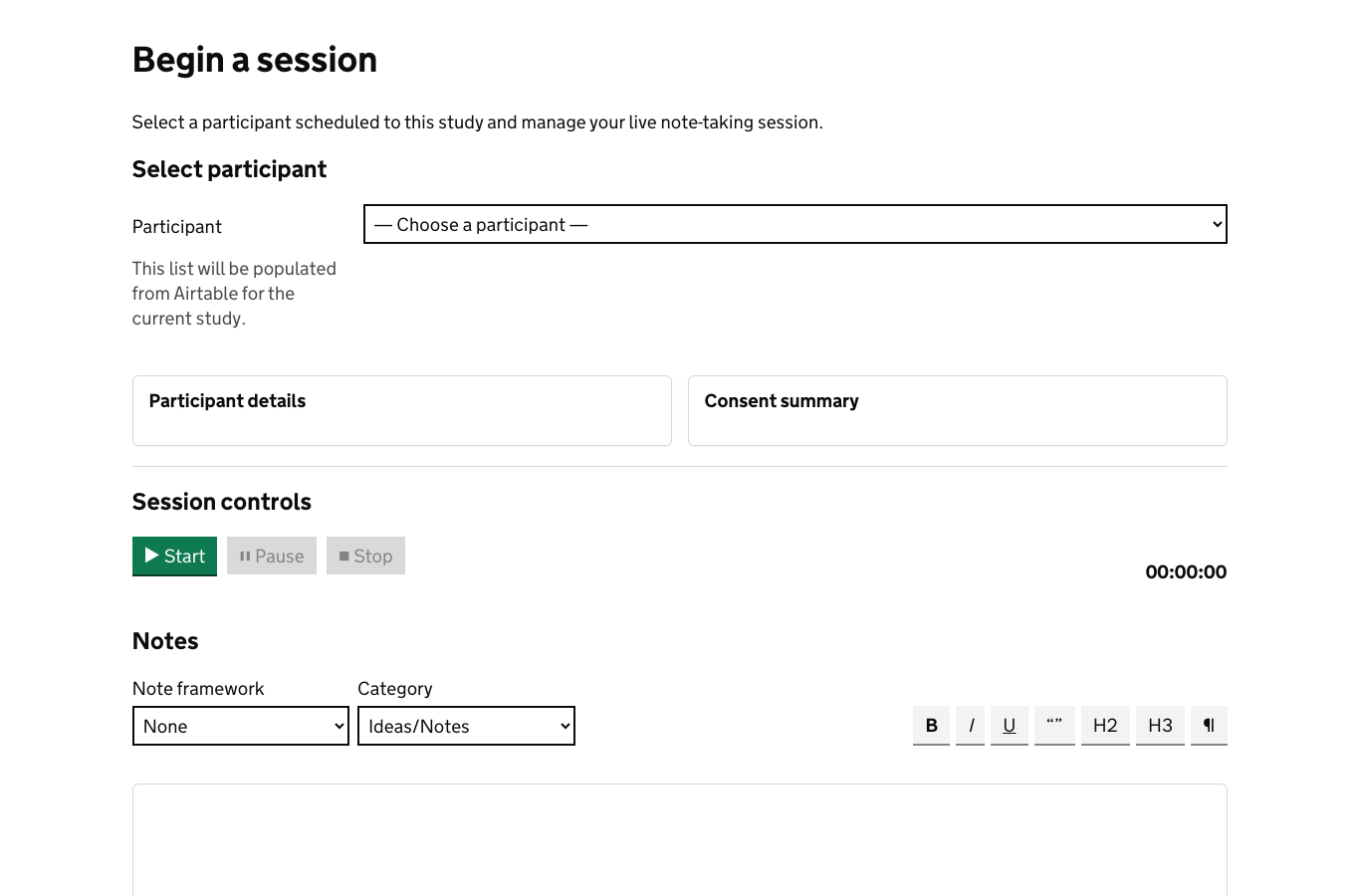Image resolution: width=1359 pixels, height=896 pixels.
Task: Toggle italic formatting in notes toolbar
Action: [x=971, y=725]
